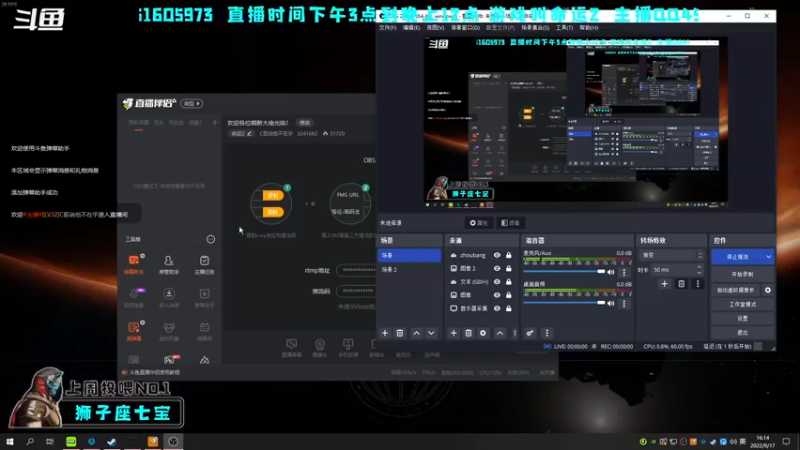Screen dimensions: 800x450
Task: Click the 退出 button in OBS controls
Action: coord(742,333)
